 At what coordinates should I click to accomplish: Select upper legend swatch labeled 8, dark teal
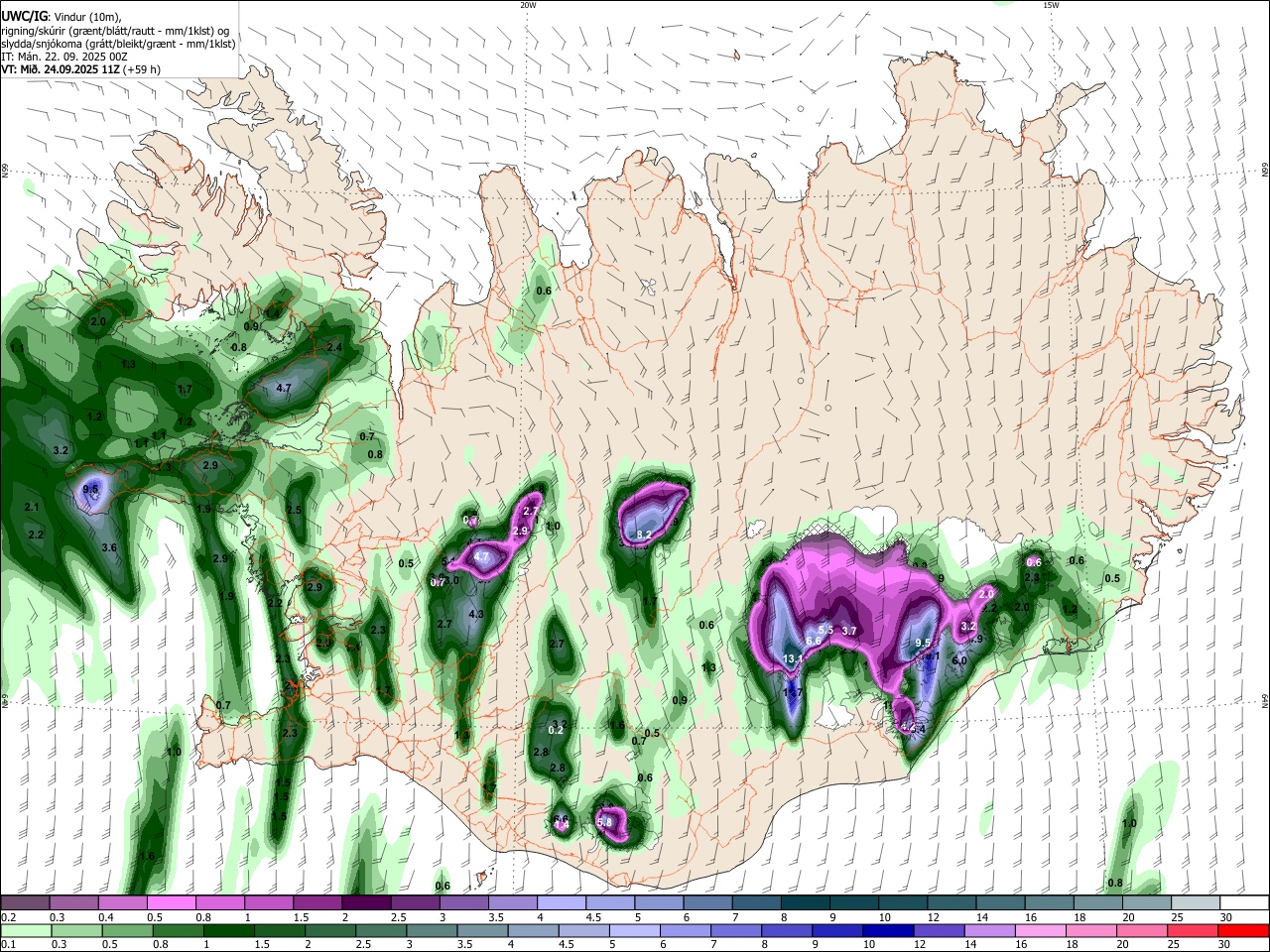tap(806, 903)
